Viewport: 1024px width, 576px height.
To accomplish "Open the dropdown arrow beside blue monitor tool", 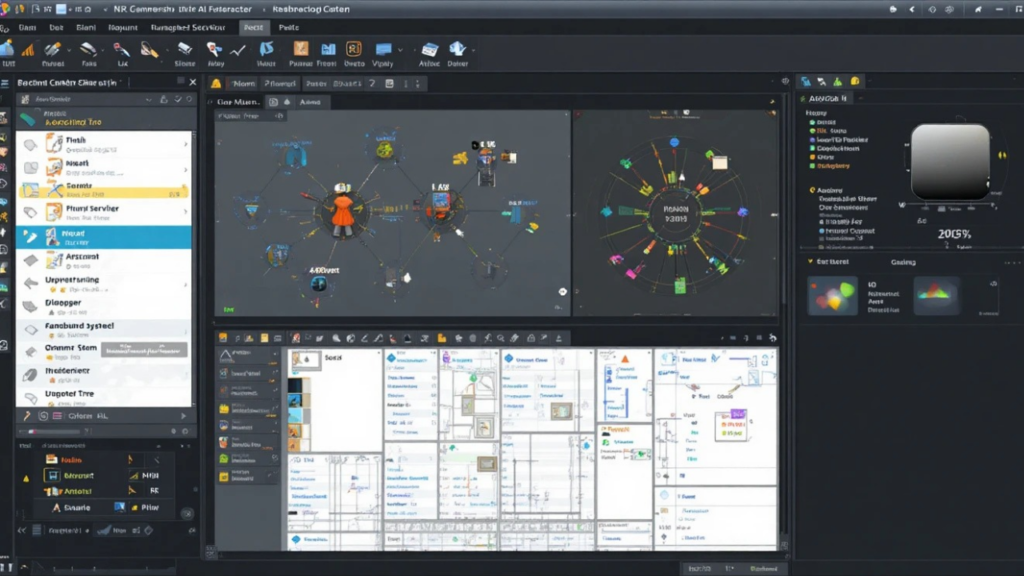I will click(x=400, y=50).
